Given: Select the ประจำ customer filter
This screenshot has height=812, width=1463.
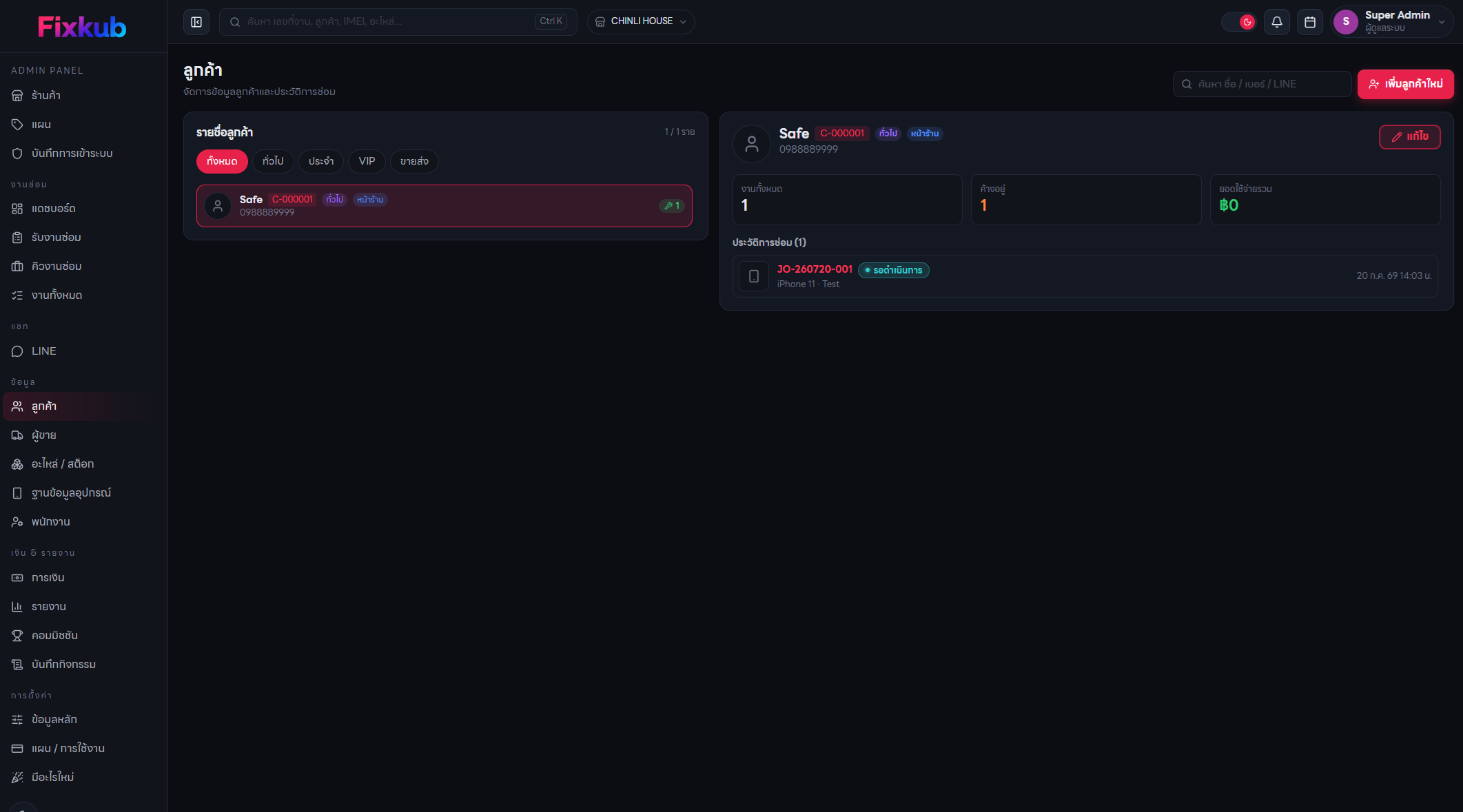Looking at the screenshot, I should (x=321, y=161).
